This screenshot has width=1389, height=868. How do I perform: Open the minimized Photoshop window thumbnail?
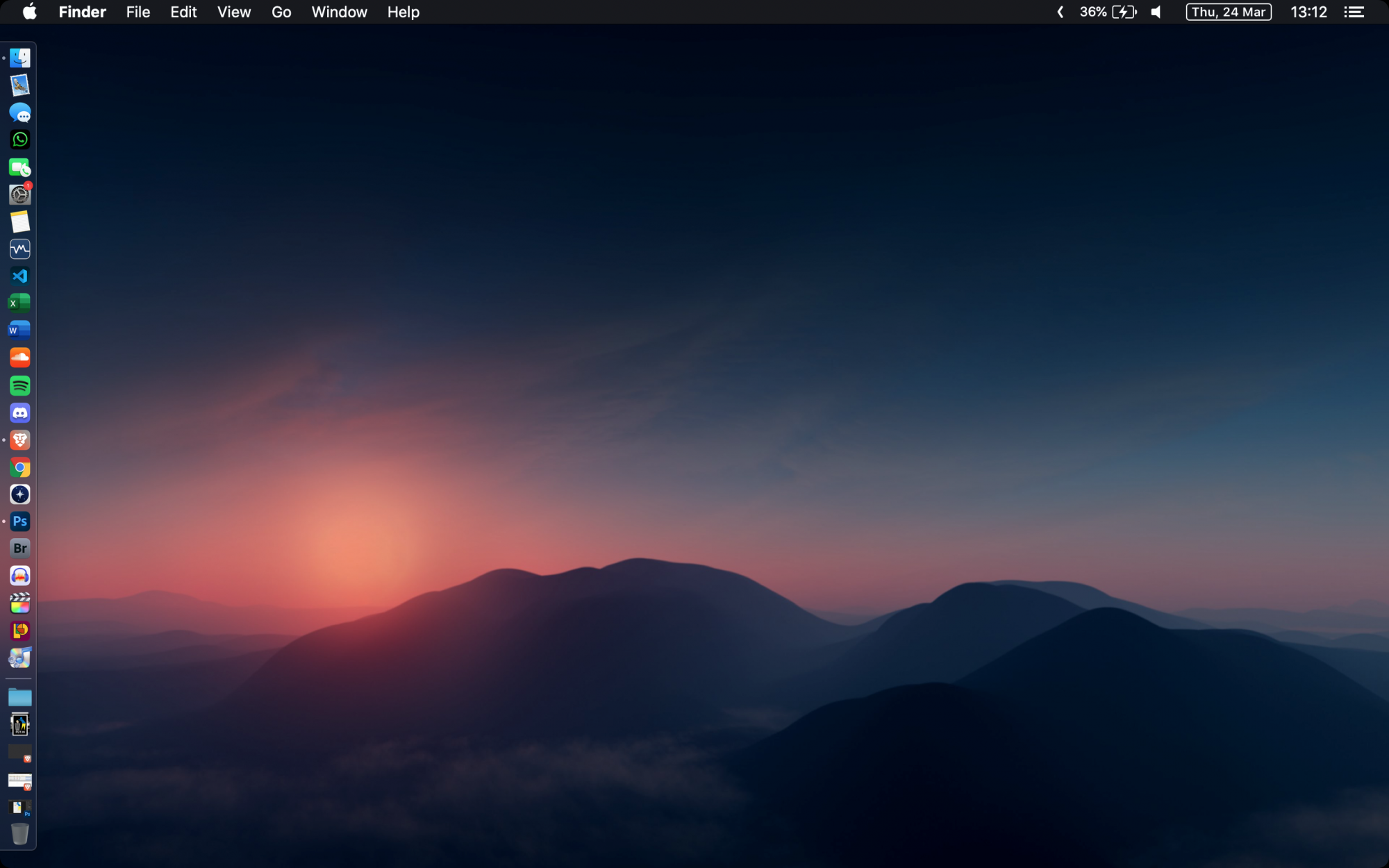[x=20, y=808]
